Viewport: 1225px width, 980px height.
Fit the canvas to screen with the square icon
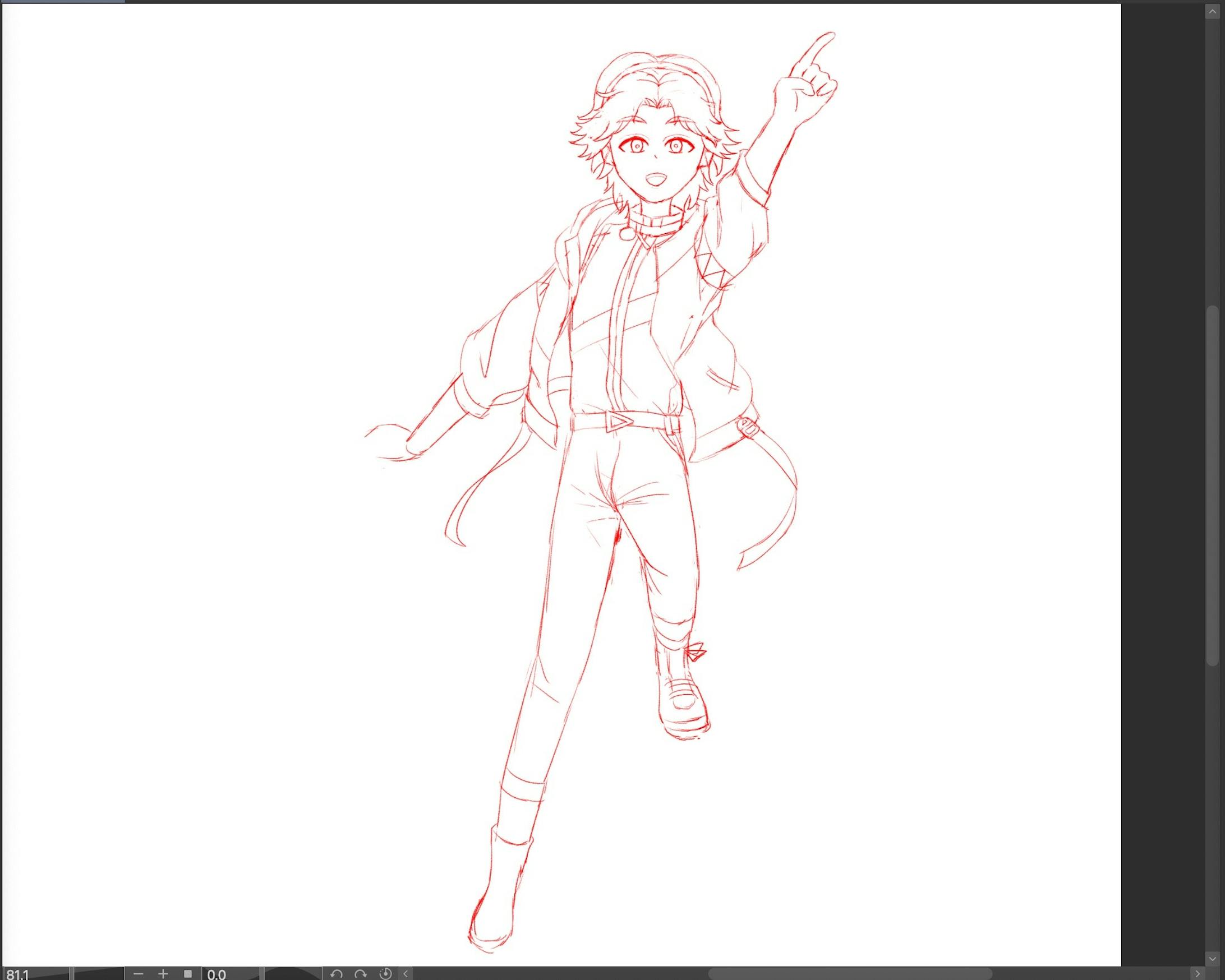point(188,975)
